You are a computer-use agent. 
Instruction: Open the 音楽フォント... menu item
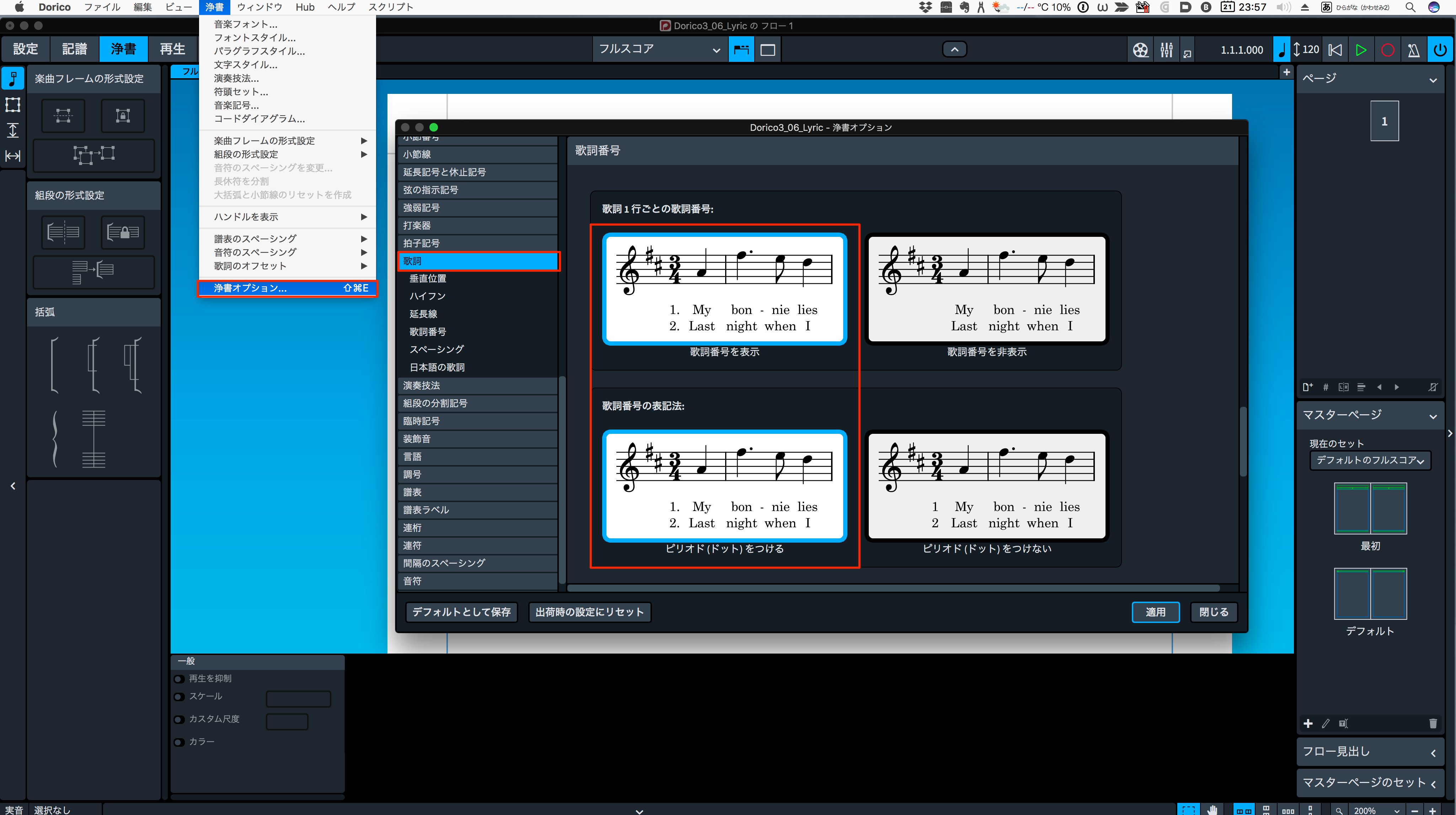[288, 24]
